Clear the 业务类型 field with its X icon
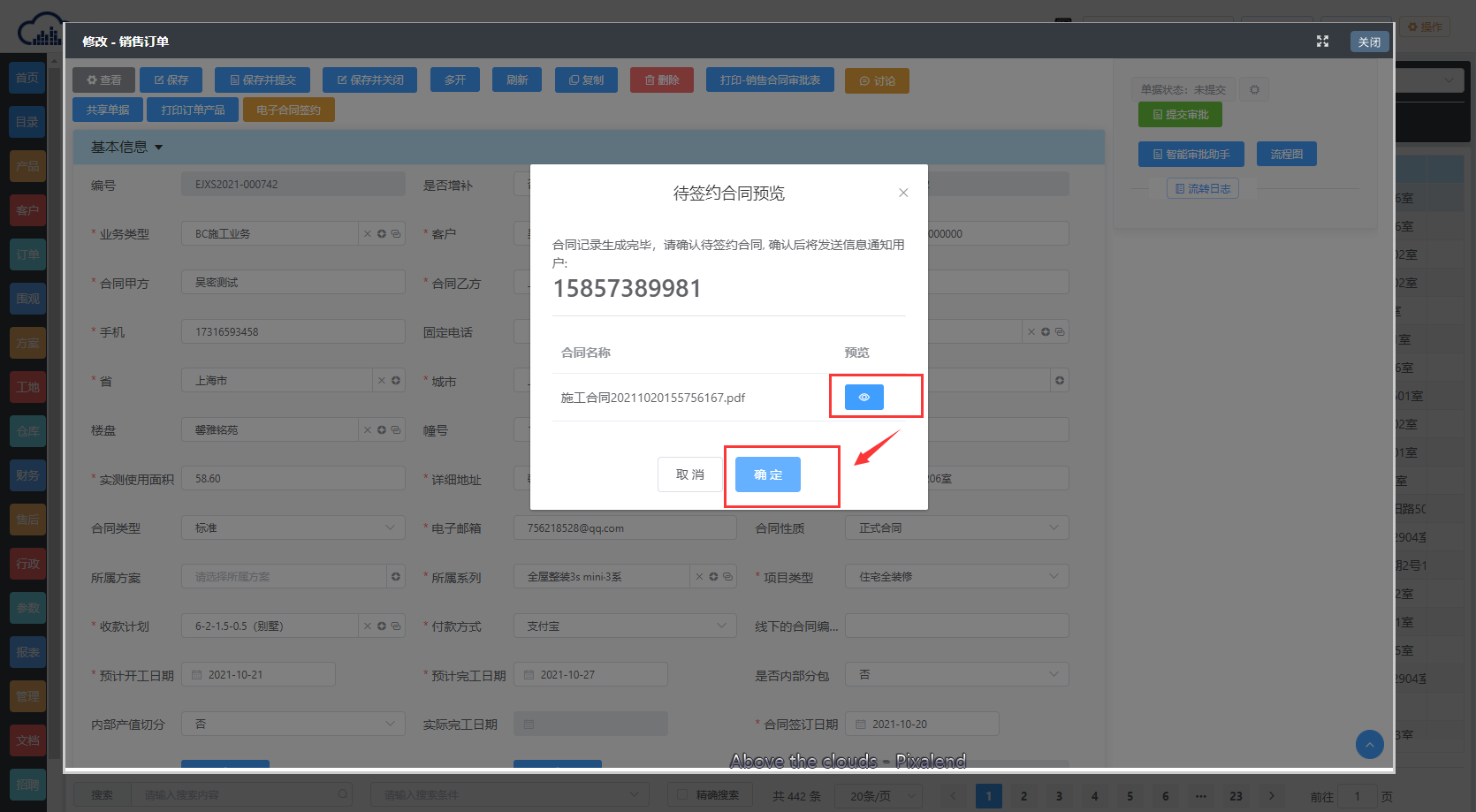The height and width of the screenshot is (812, 1476). coord(368,234)
